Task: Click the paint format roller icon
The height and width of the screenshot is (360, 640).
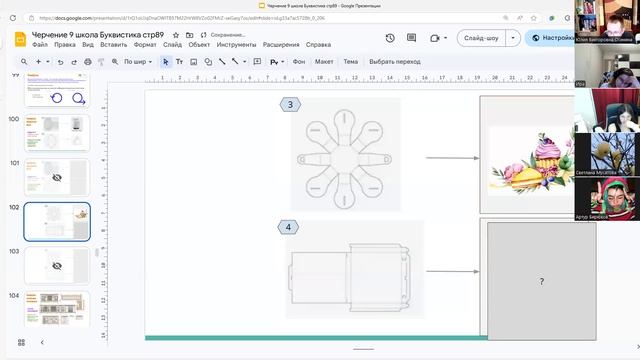Action: click(x=101, y=62)
